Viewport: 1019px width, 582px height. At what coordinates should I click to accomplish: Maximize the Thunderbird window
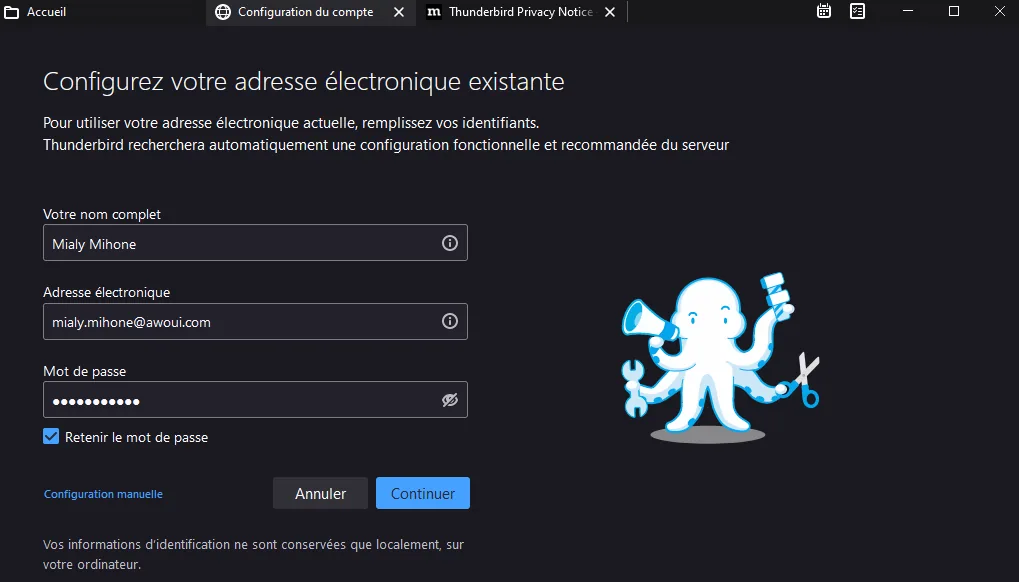953,11
